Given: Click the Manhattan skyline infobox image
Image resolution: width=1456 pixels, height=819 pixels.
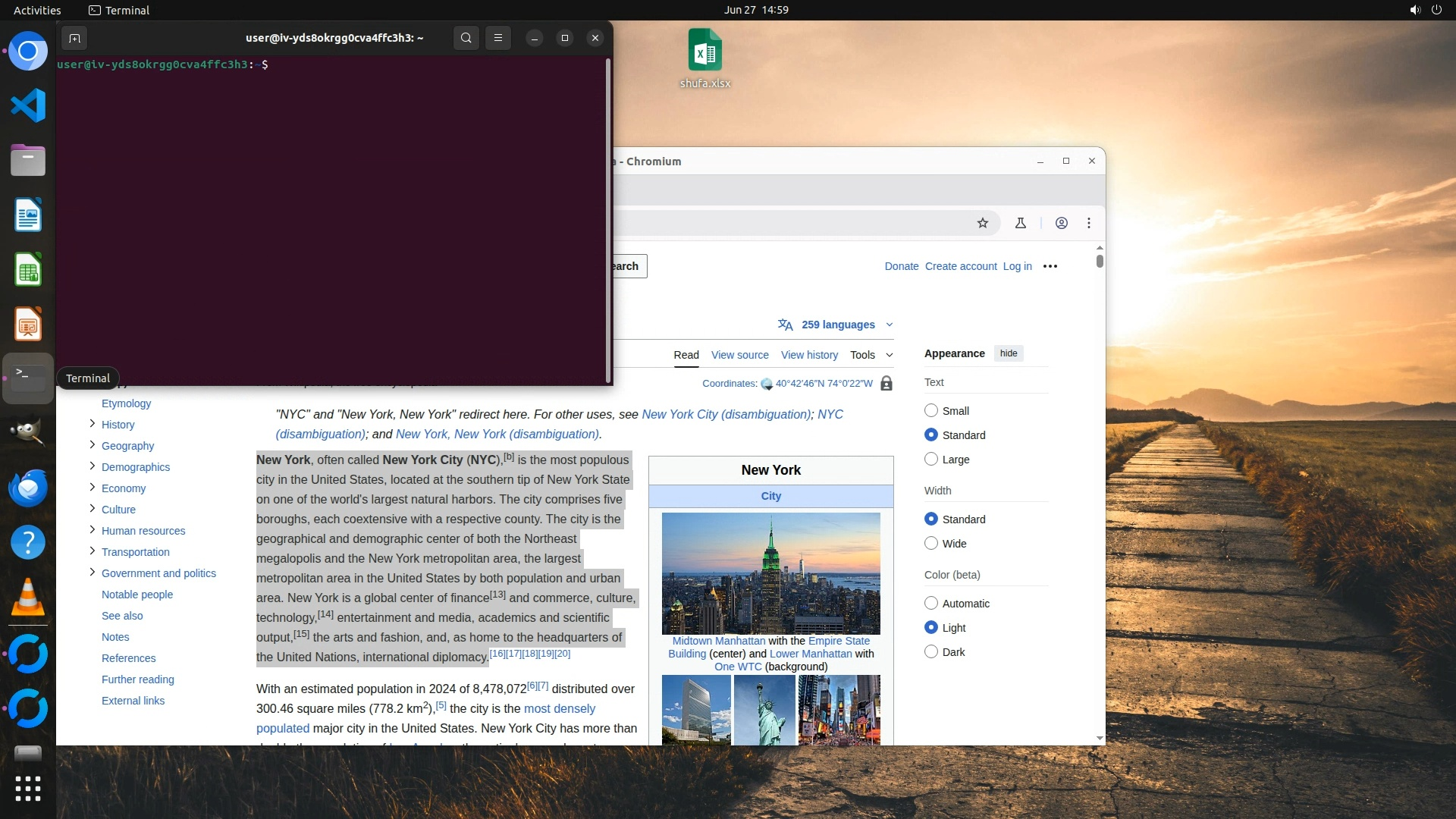Looking at the screenshot, I should coord(770,573).
